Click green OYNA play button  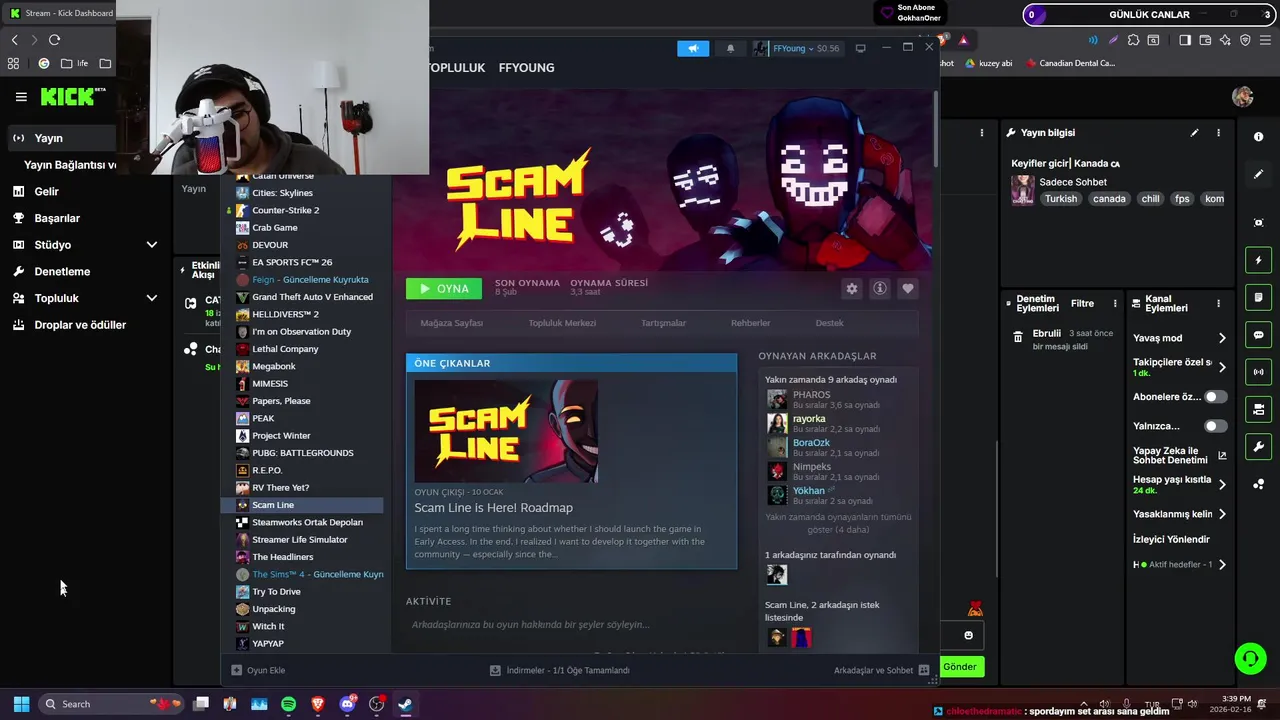tap(443, 289)
